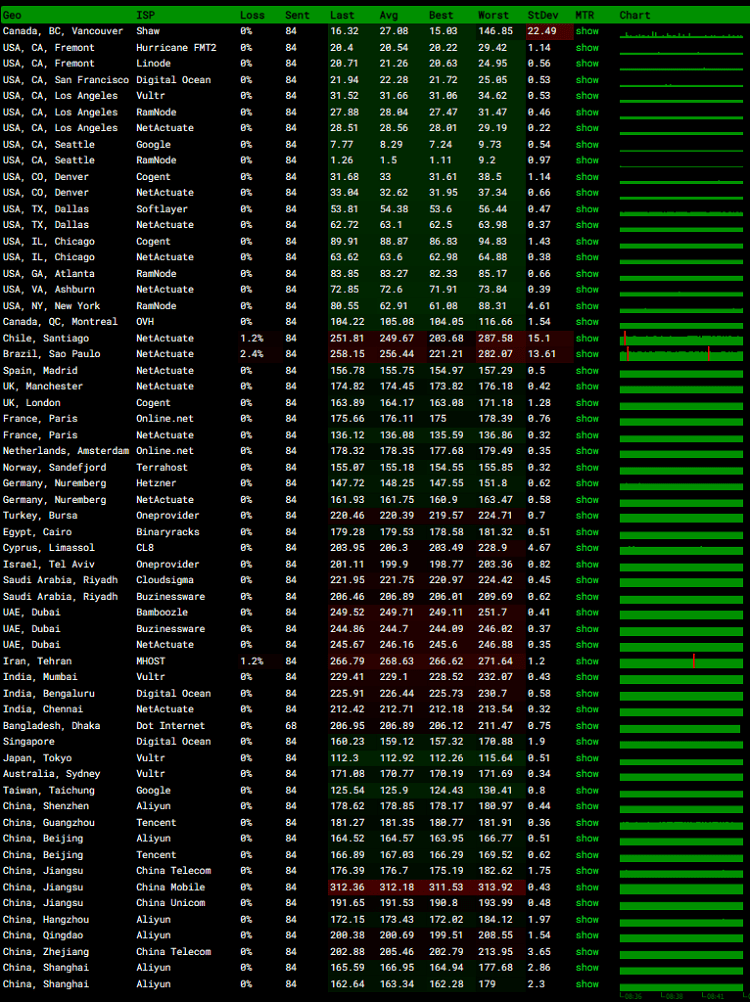Viewport: 750px width, 1002px height.
Task: Click the chart for Iran, Tehran row
Action: 681,661
